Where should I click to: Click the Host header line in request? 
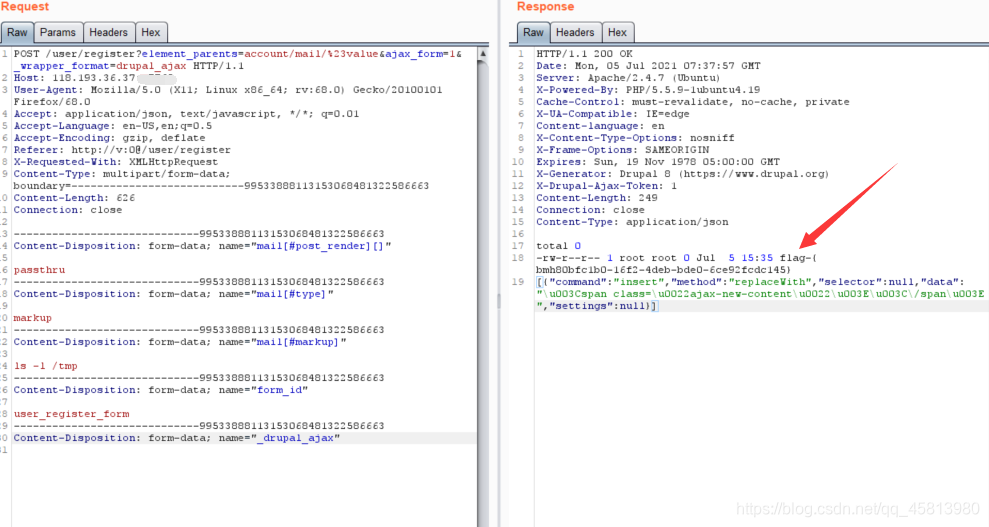(x=95, y=78)
